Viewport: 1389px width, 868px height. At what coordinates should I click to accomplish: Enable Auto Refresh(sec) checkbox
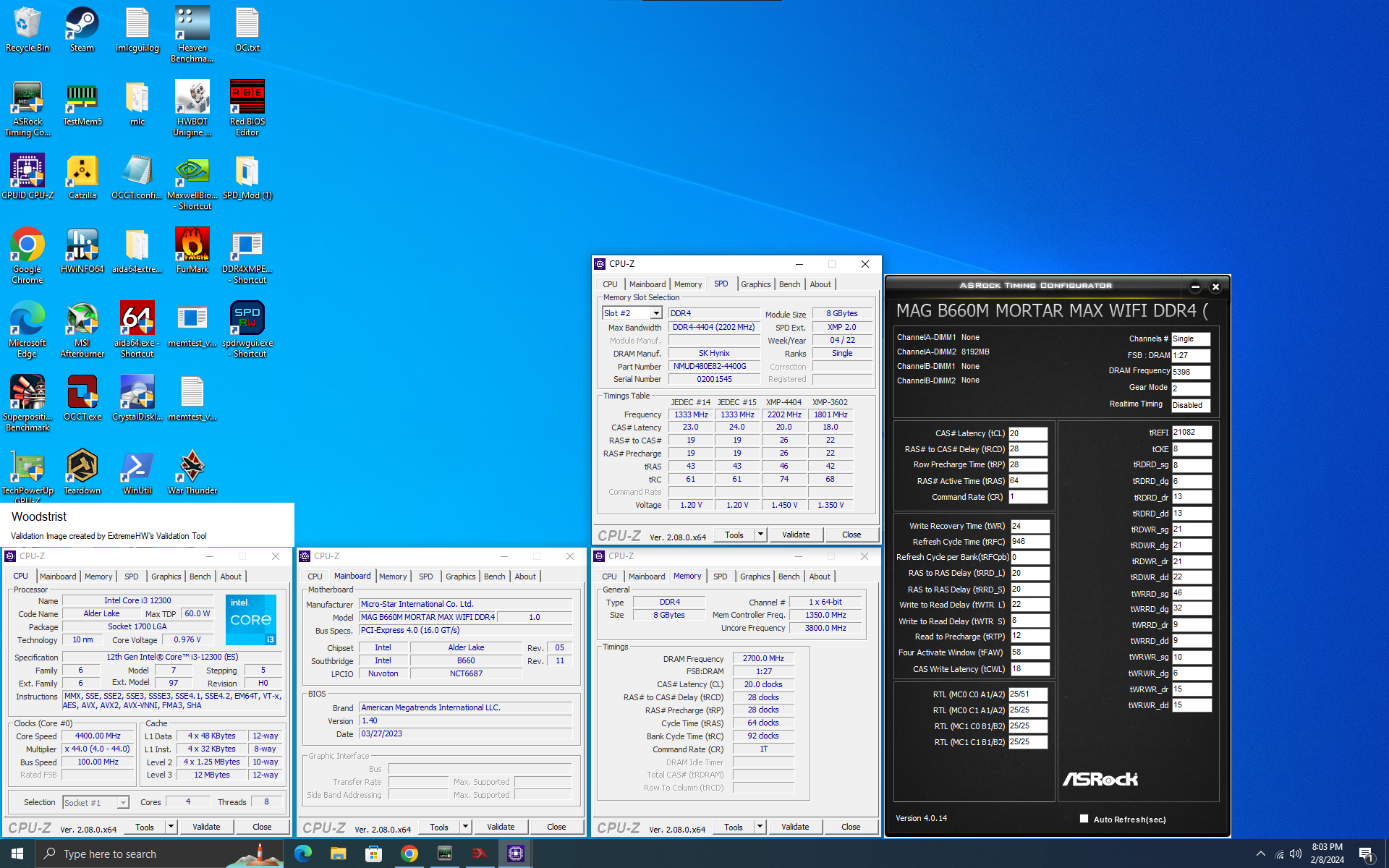pos(1084,819)
